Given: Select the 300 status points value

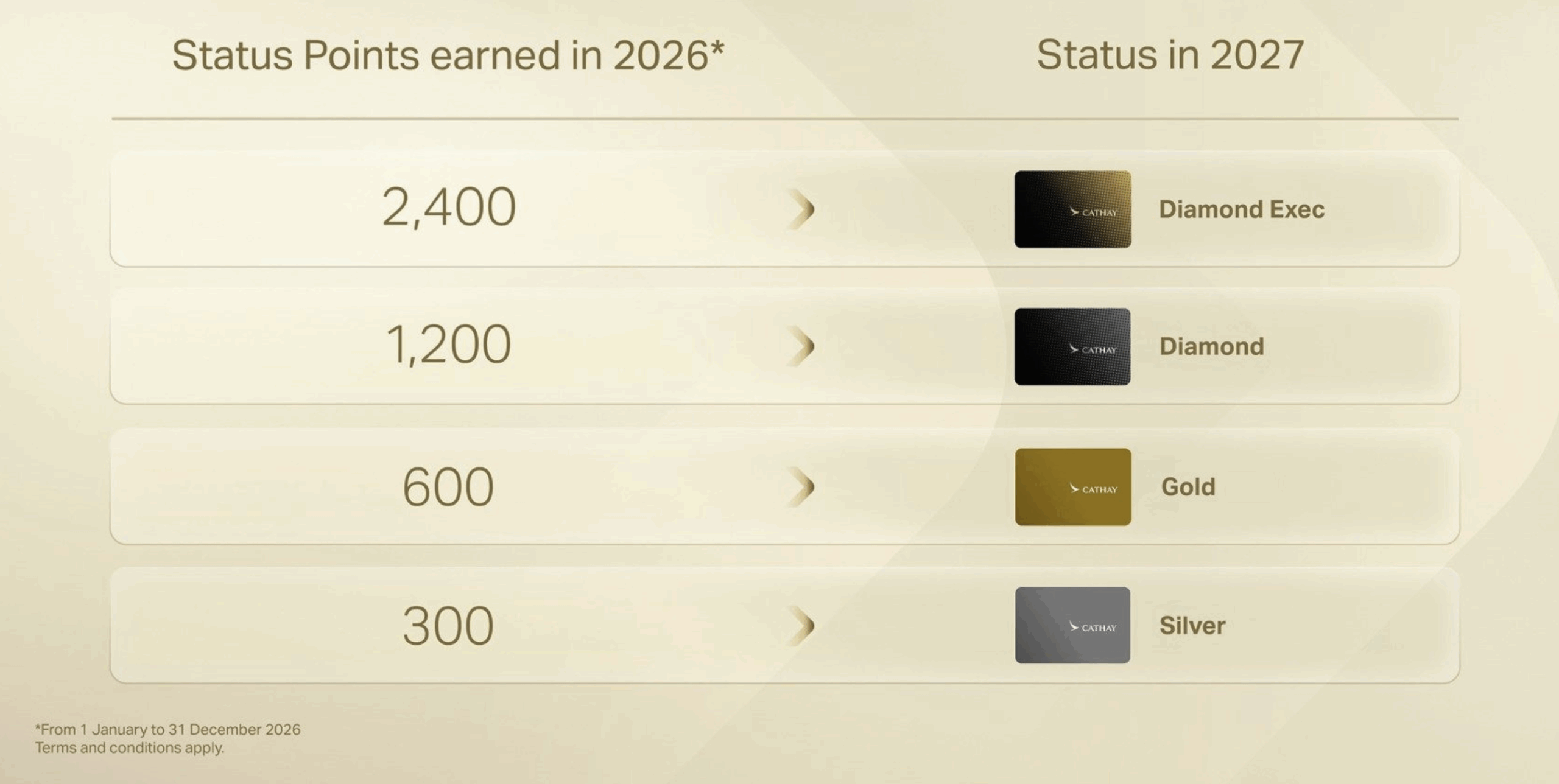Looking at the screenshot, I should (x=448, y=626).
